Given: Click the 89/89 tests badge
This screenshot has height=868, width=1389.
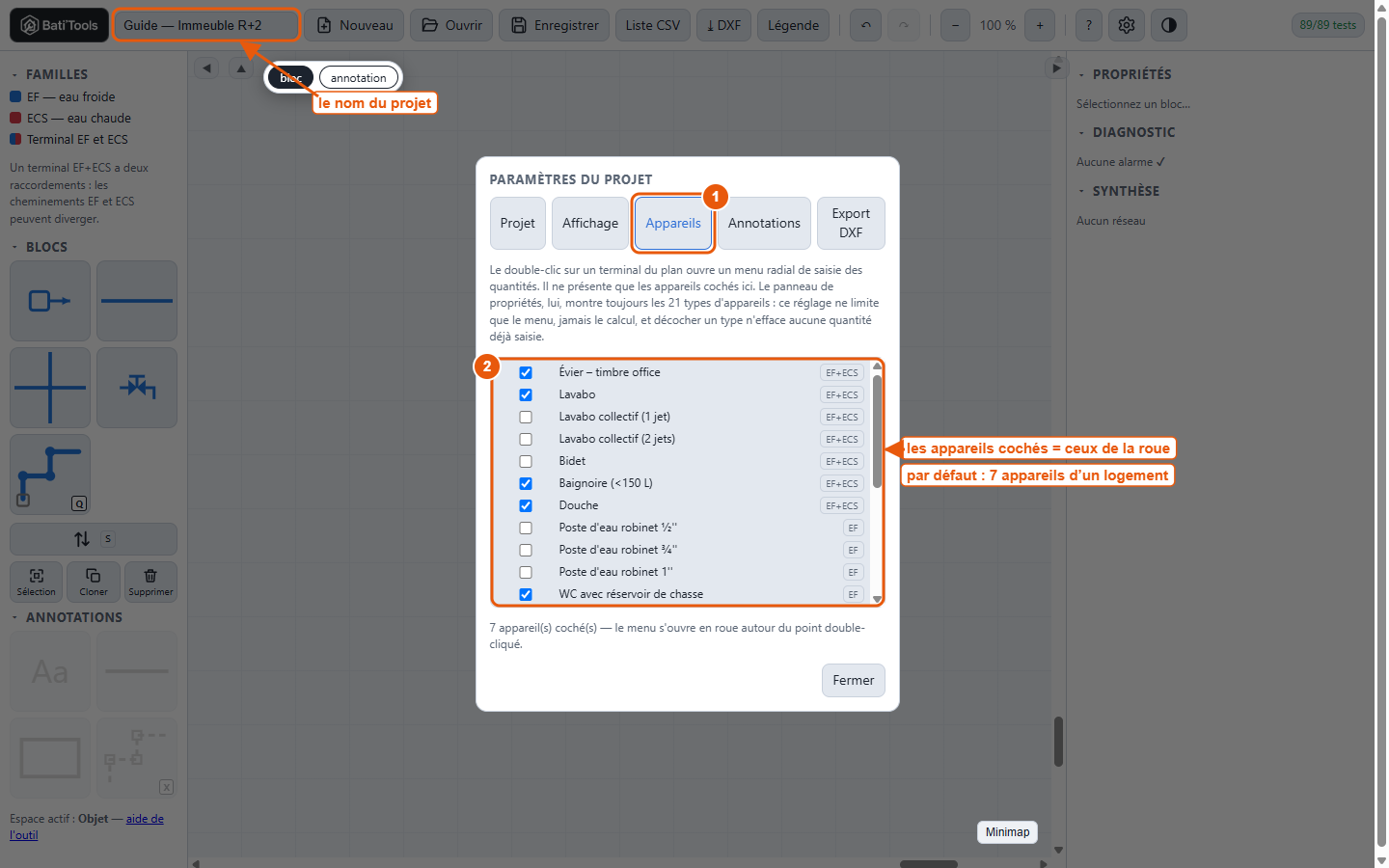Looking at the screenshot, I should (1327, 25).
